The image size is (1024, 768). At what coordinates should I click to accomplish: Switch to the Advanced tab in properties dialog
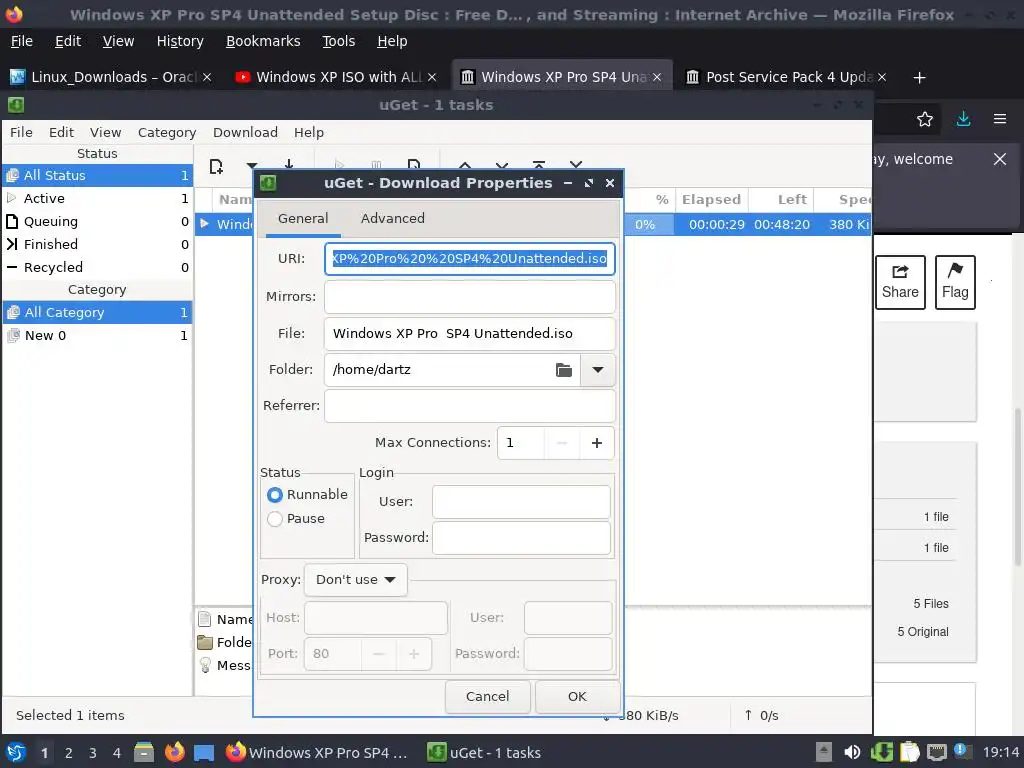(392, 218)
